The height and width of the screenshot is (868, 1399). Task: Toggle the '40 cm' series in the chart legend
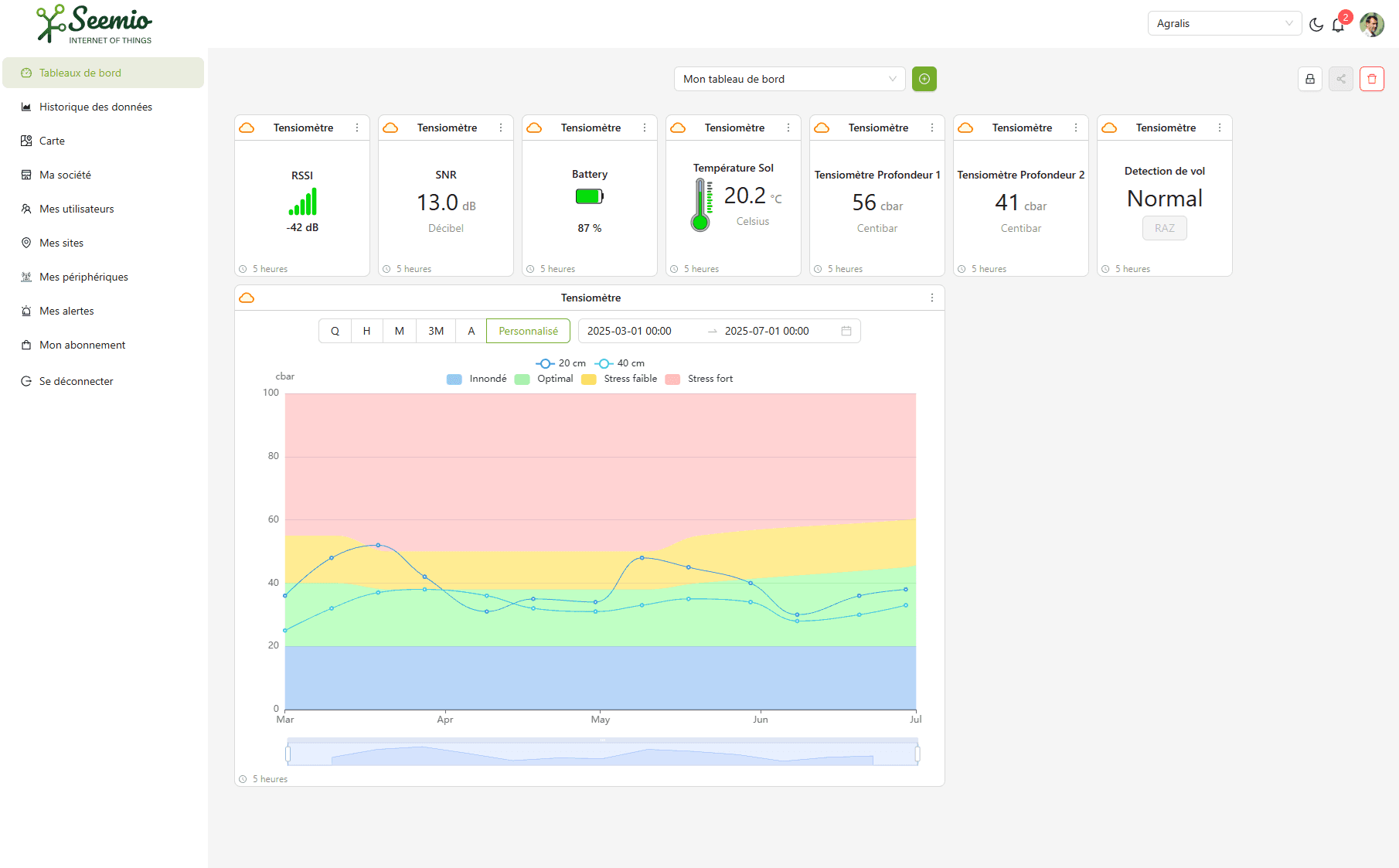[621, 363]
